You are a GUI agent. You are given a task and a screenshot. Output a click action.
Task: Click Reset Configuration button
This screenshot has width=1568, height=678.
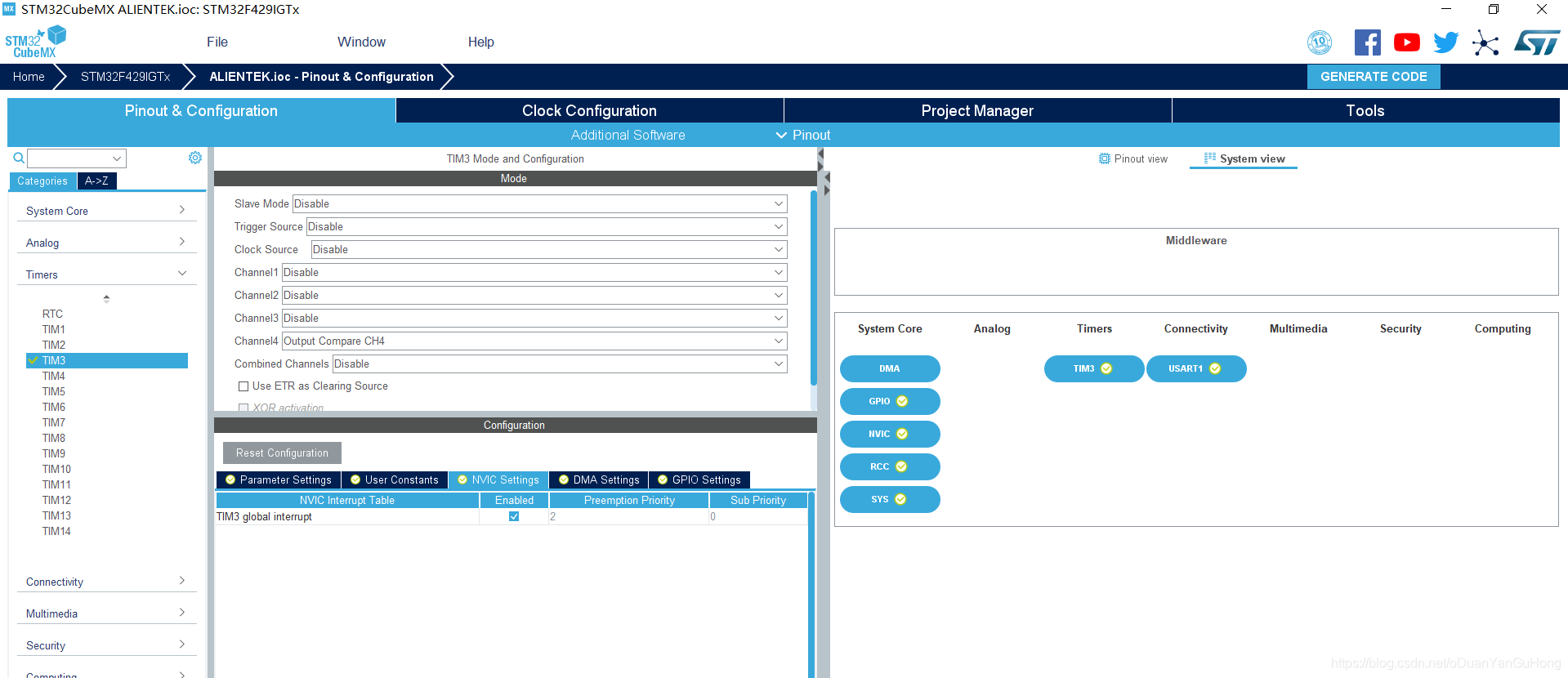pos(282,453)
